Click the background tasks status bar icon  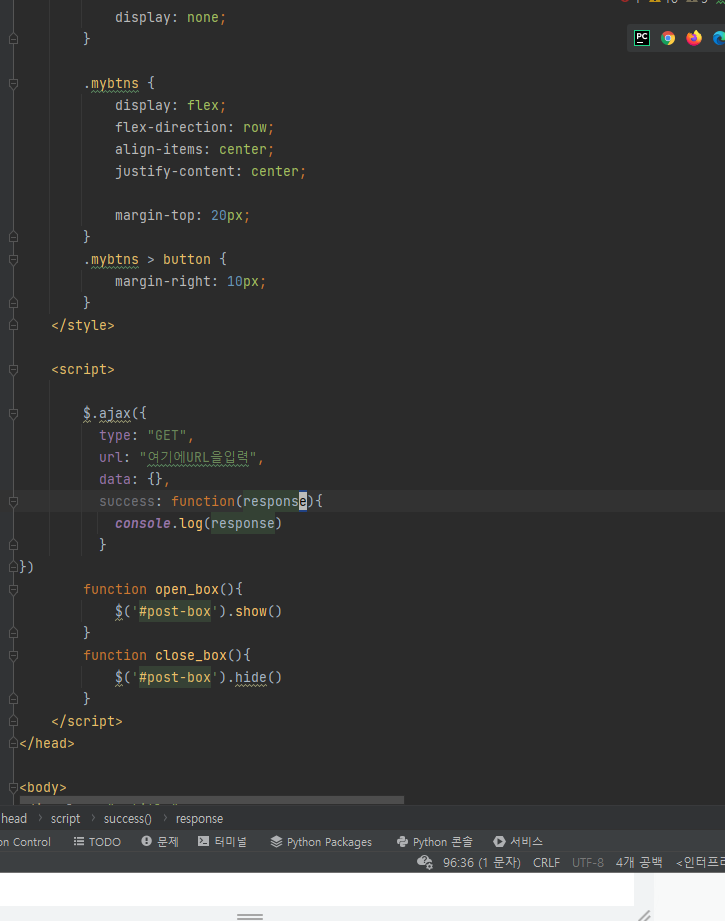(425, 862)
